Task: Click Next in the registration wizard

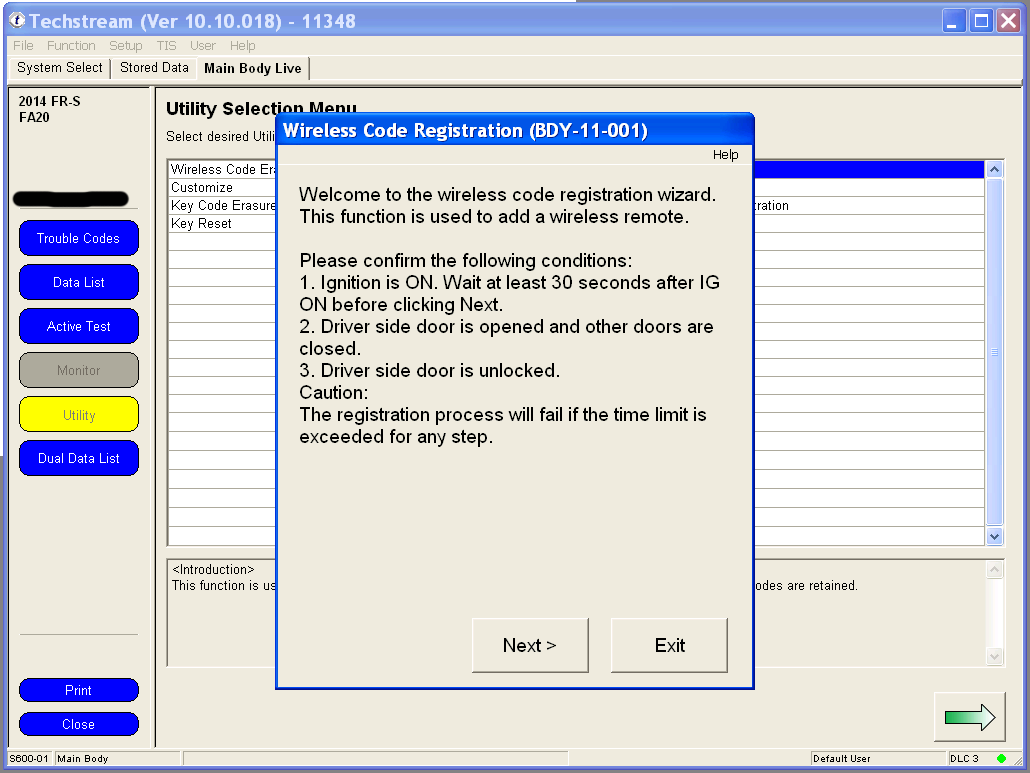Action: [530, 645]
